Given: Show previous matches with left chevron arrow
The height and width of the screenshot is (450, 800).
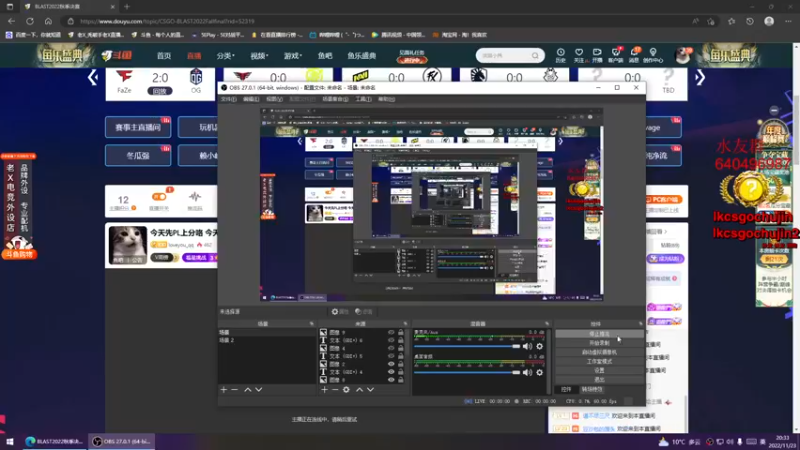Looking at the screenshot, I should pos(93,78).
